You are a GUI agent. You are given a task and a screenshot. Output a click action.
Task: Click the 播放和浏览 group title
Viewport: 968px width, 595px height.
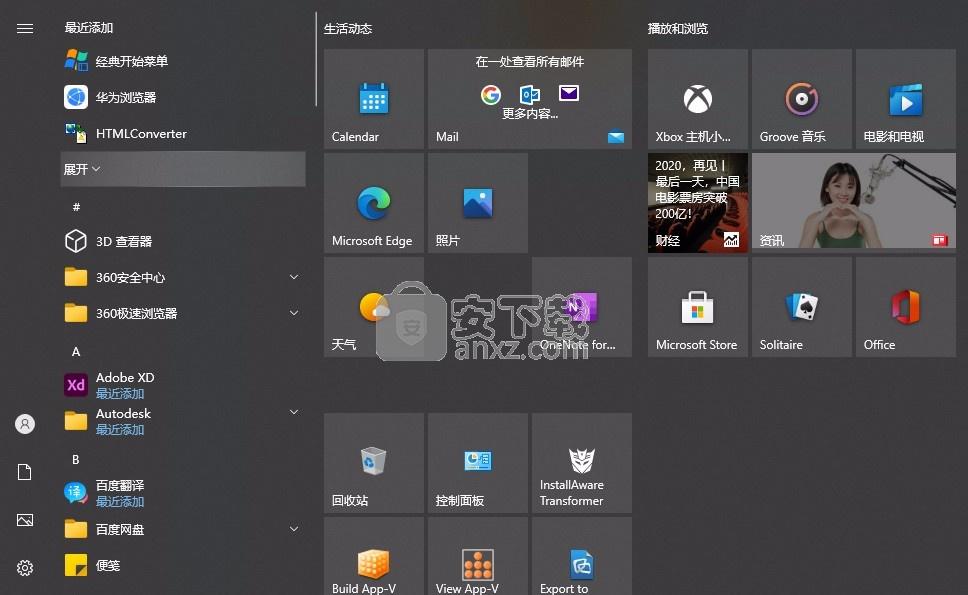(x=678, y=28)
